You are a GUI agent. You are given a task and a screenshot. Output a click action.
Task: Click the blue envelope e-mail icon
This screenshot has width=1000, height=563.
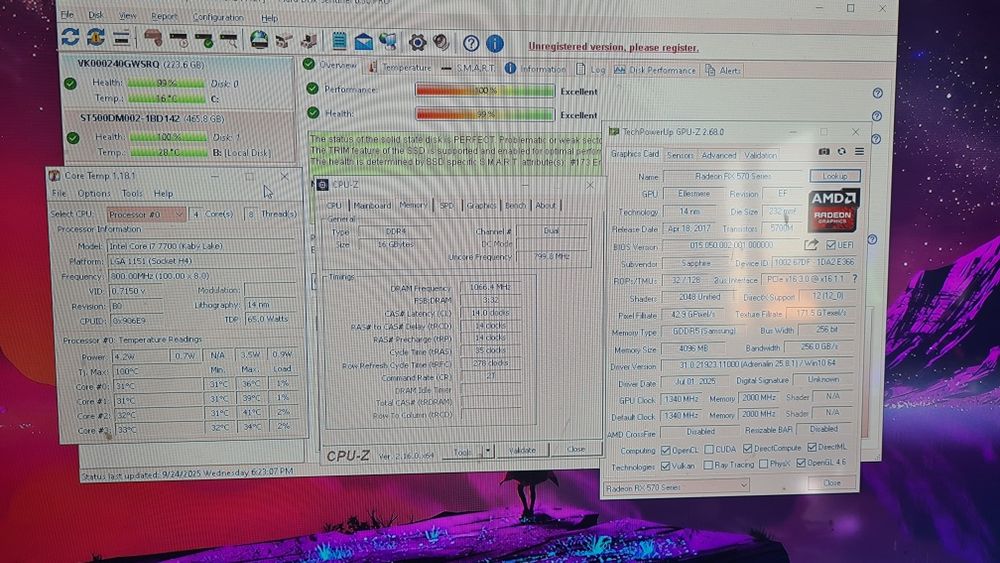(364, 42)
